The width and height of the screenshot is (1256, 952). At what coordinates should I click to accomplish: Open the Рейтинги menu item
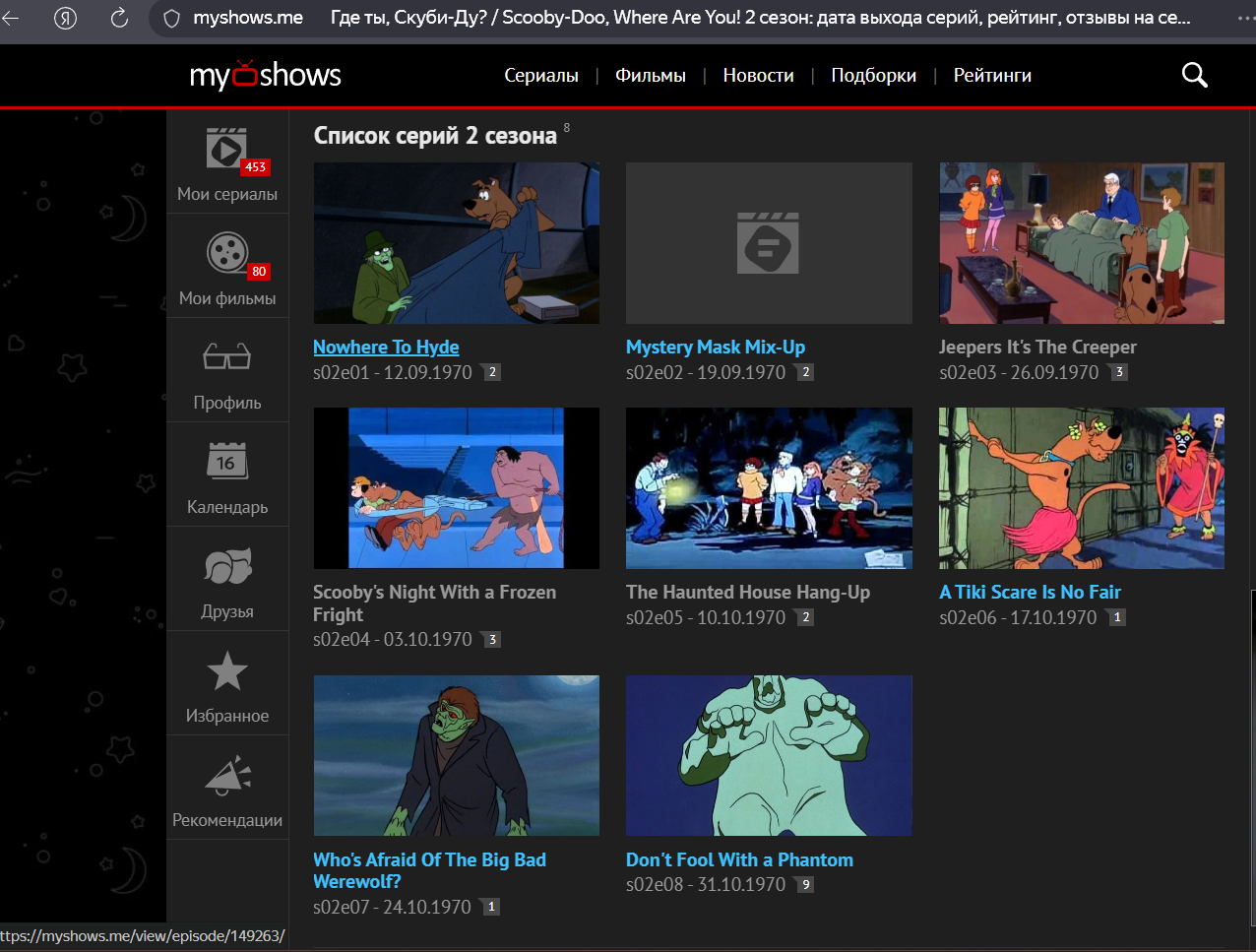coord(992,75)
